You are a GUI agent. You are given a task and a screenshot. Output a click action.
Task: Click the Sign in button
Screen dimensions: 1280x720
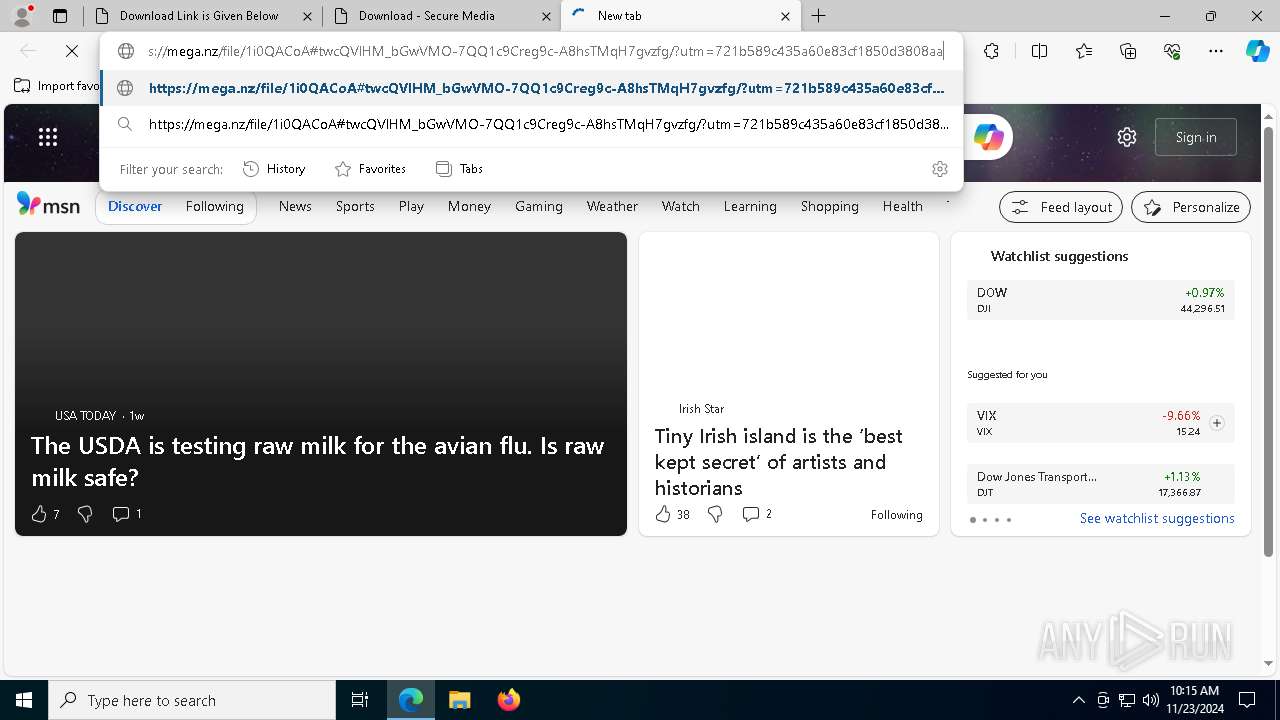[1196, 137]
